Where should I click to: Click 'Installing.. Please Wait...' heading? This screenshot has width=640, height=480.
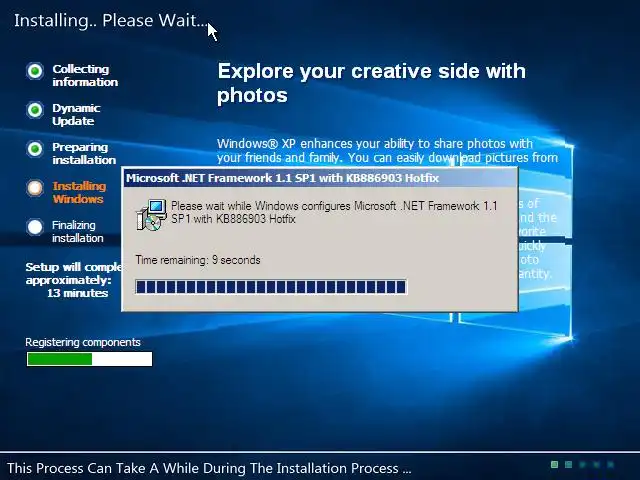(111, 20)
